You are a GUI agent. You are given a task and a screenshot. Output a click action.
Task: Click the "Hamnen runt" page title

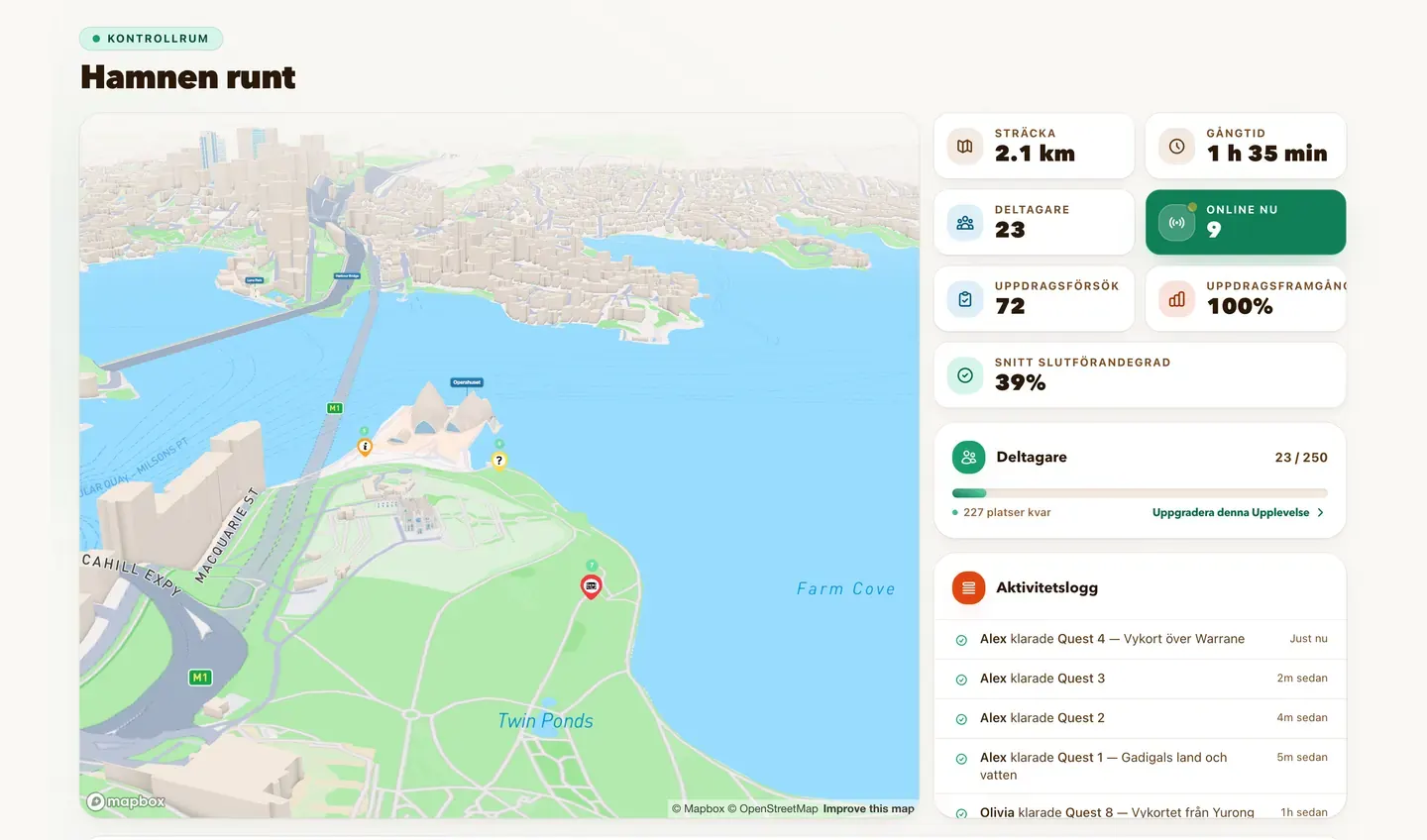(188, 77)
